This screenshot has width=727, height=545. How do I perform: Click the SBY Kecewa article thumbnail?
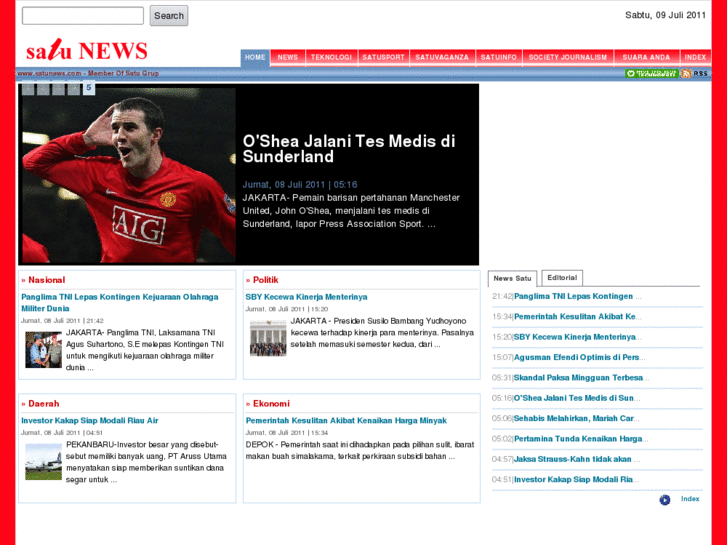click(x=268, y=338)
